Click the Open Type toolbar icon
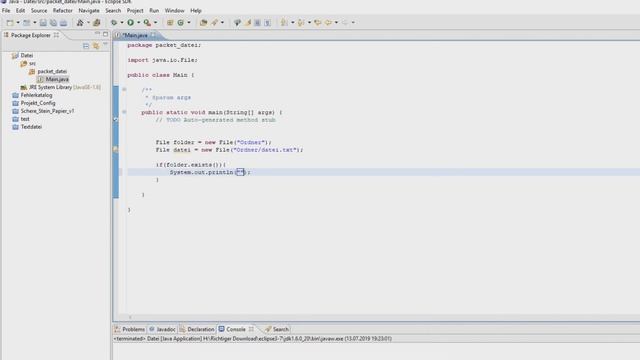 pos(203,23)
